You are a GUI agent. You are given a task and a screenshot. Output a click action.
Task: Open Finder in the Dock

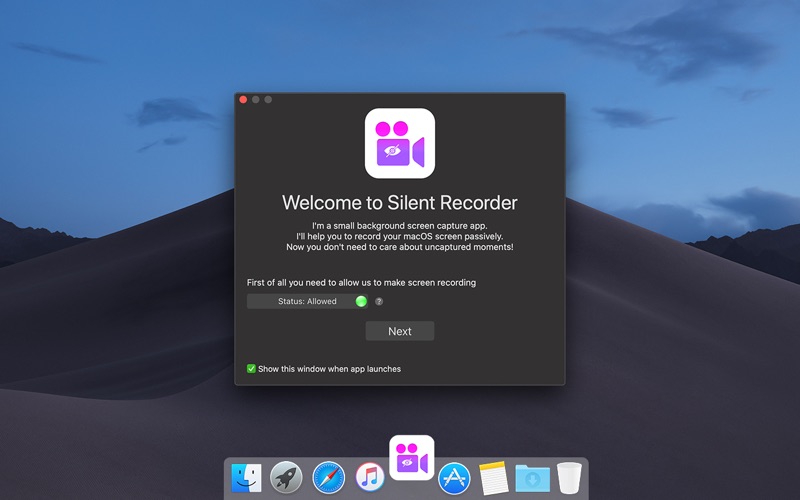coord(246,478)
